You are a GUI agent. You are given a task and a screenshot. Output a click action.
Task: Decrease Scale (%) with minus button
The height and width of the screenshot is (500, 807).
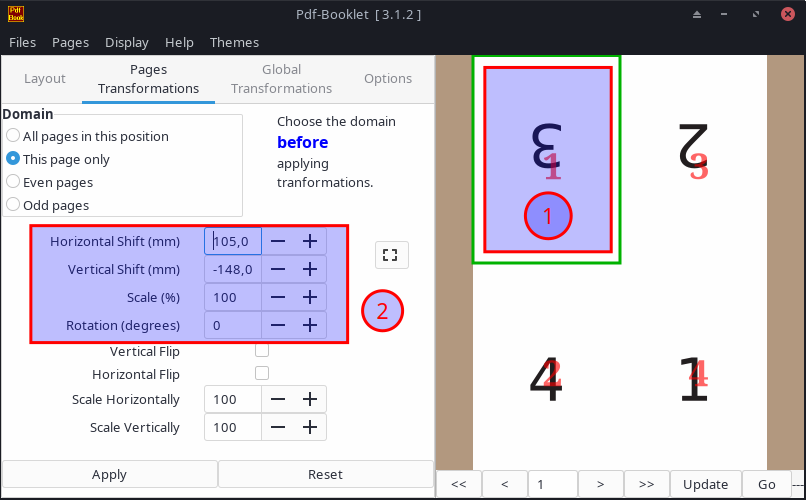coord(277,297)
